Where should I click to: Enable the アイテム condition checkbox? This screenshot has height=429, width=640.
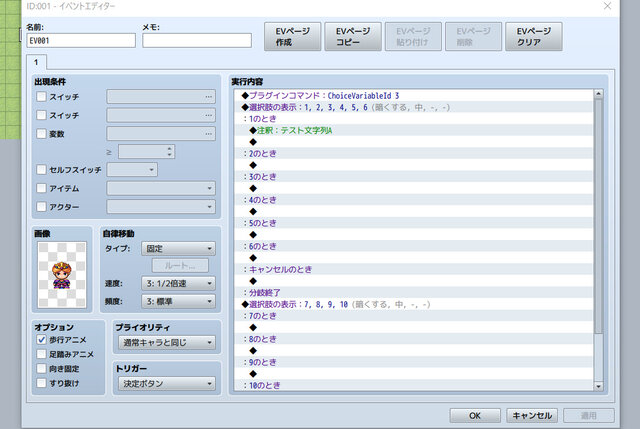click(x=41, y=188)
